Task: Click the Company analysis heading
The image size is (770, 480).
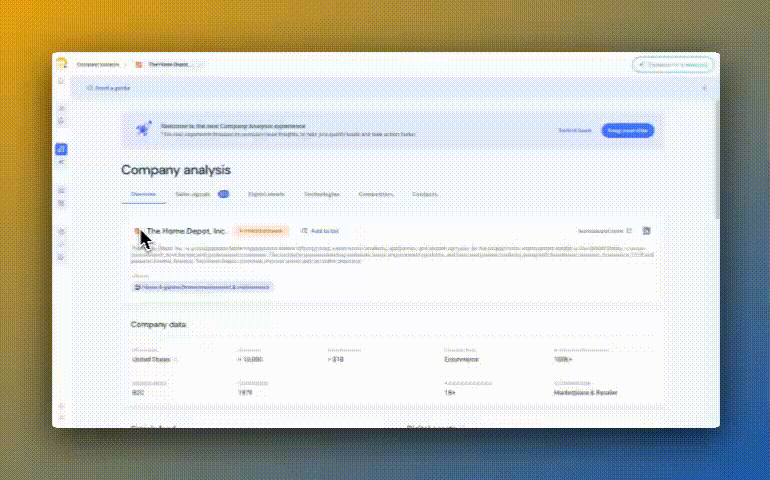Action: click(x=176, y=170)
